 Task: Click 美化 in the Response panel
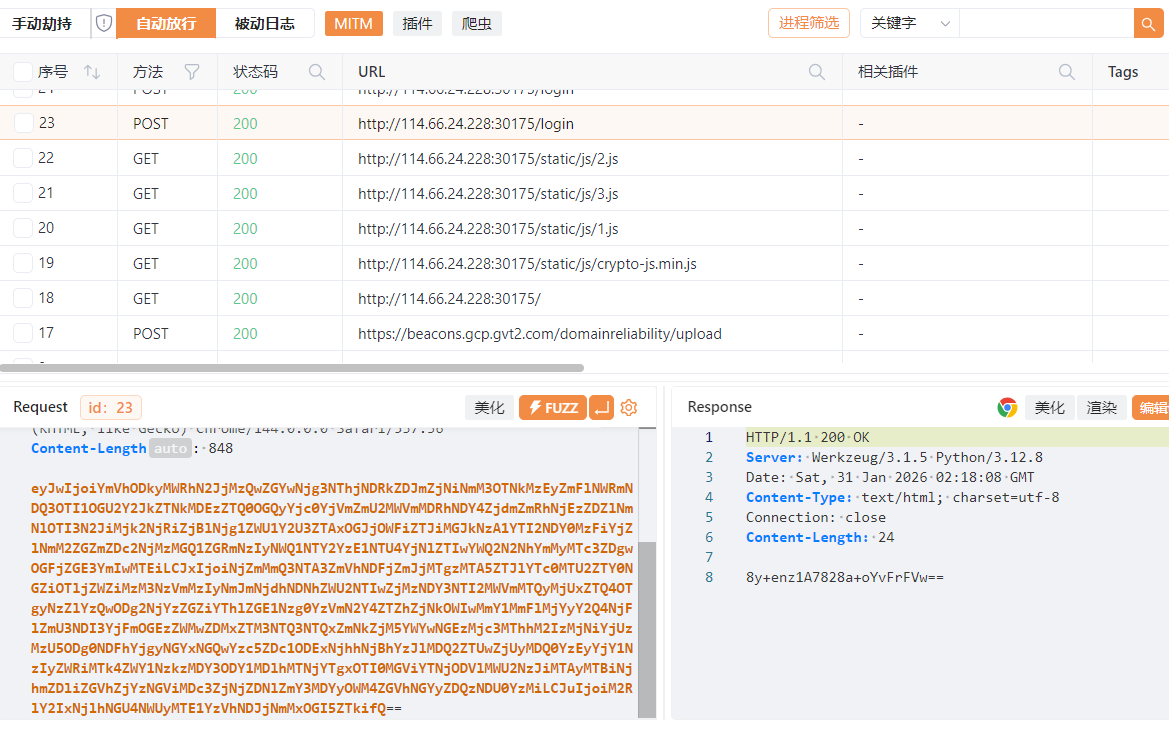pyautogui.click(x=1050, y=408)
